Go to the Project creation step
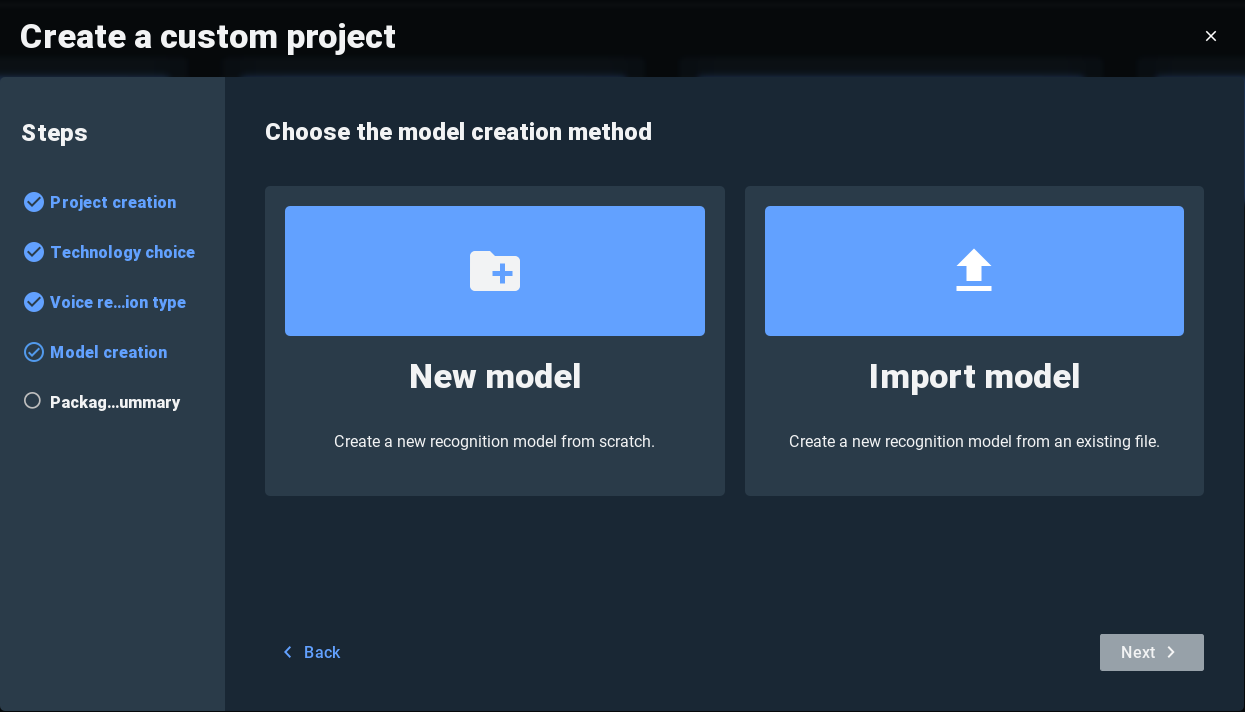 113,202
